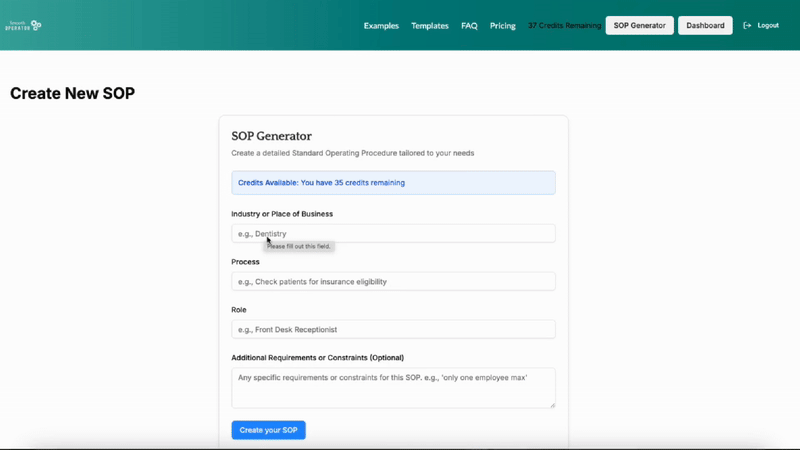
Task: Click the Additional Requirements textarea
Action: [393, 388]
